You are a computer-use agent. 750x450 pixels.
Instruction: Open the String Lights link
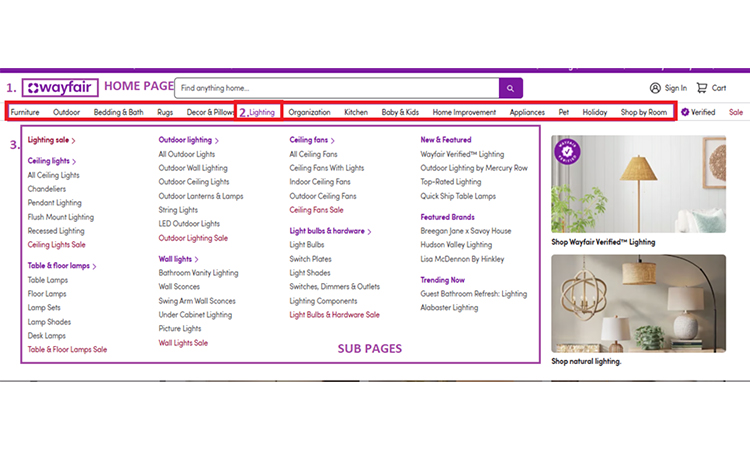[x=178, y=209]
